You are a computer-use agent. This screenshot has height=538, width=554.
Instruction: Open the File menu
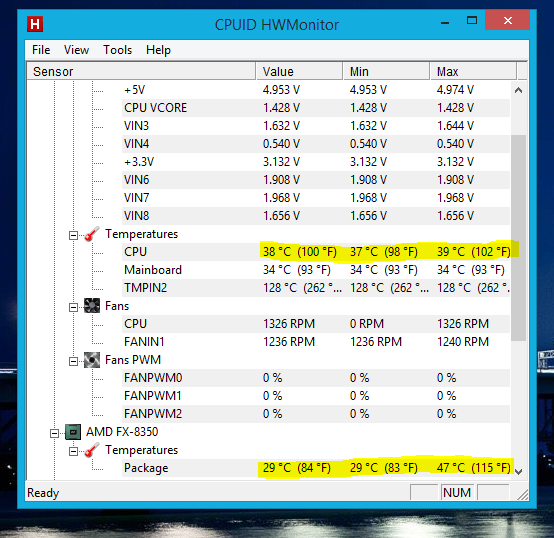coord(41,50)
